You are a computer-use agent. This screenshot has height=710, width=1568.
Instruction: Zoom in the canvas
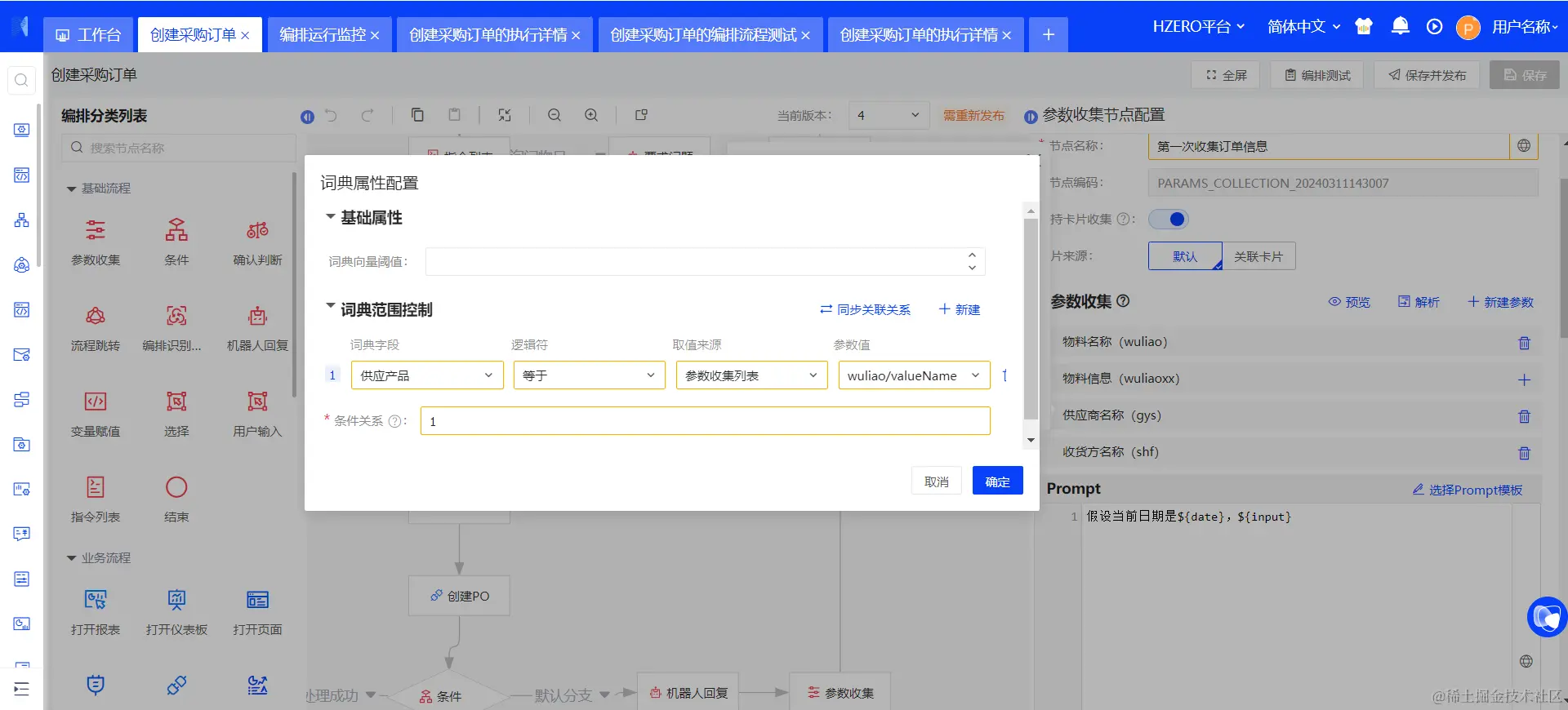tap(591, 115)
